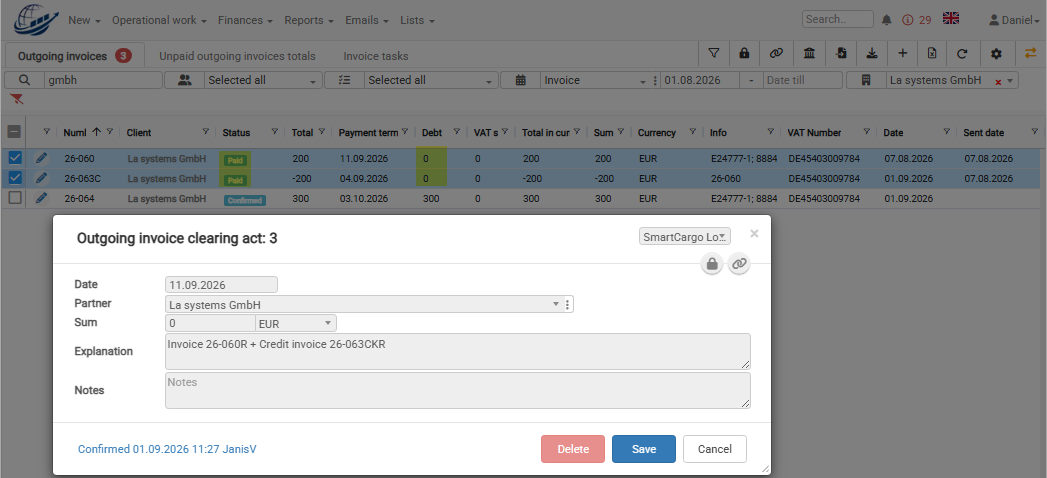Image resolution: width=1047 pixels, height=478 pixels.
Task: Toggle the select-all checkbox in table header
Action: (14, 132)
